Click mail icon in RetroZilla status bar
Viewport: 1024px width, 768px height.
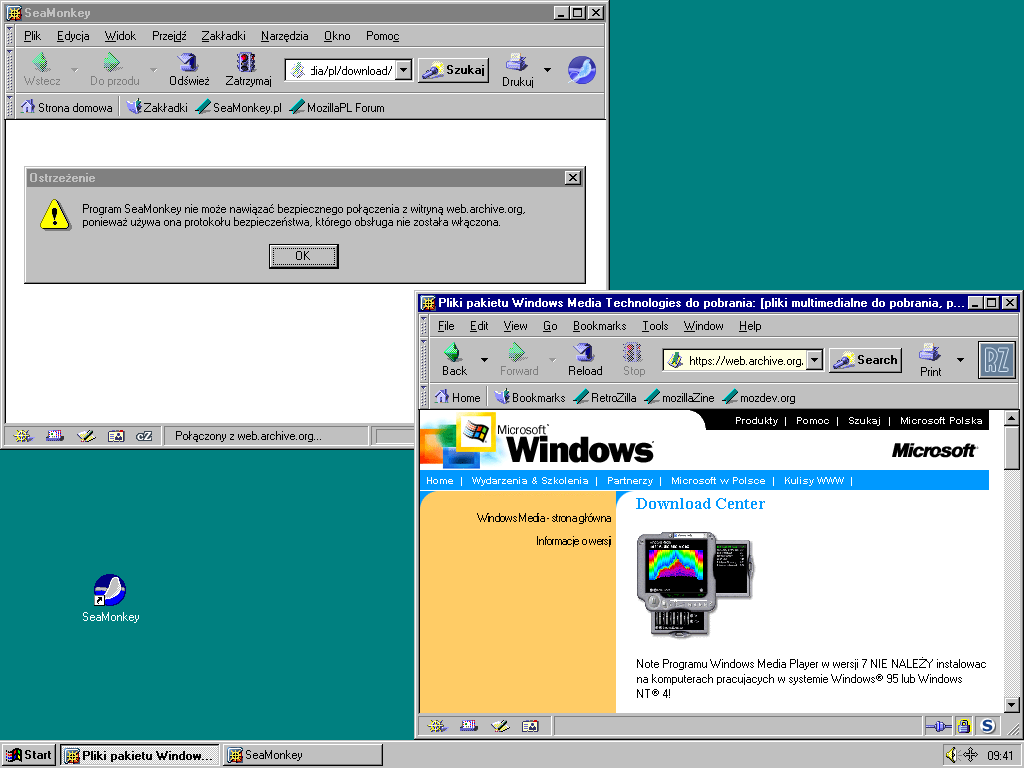point(468,726)
